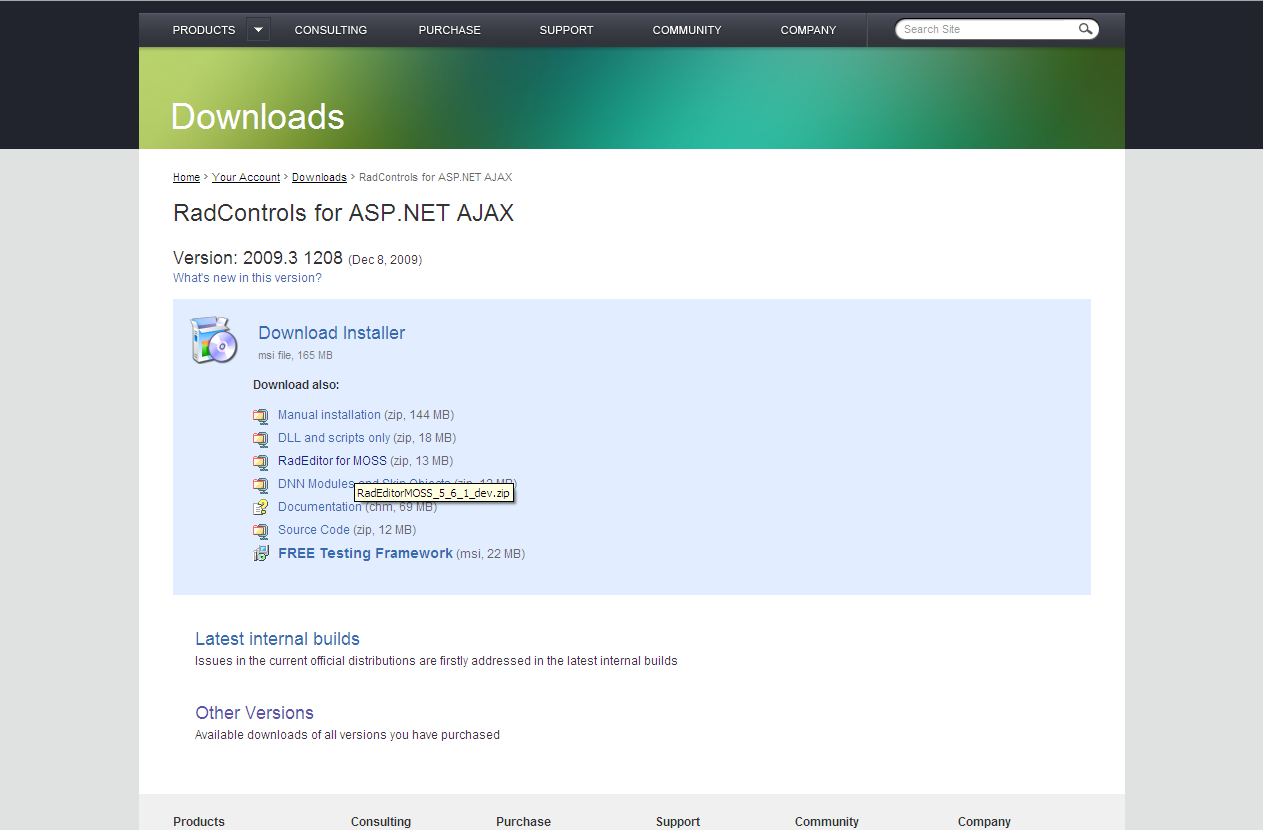Click the footer Community heading
This screenshot has height=830, width=1263.
(x=827, y=822)
